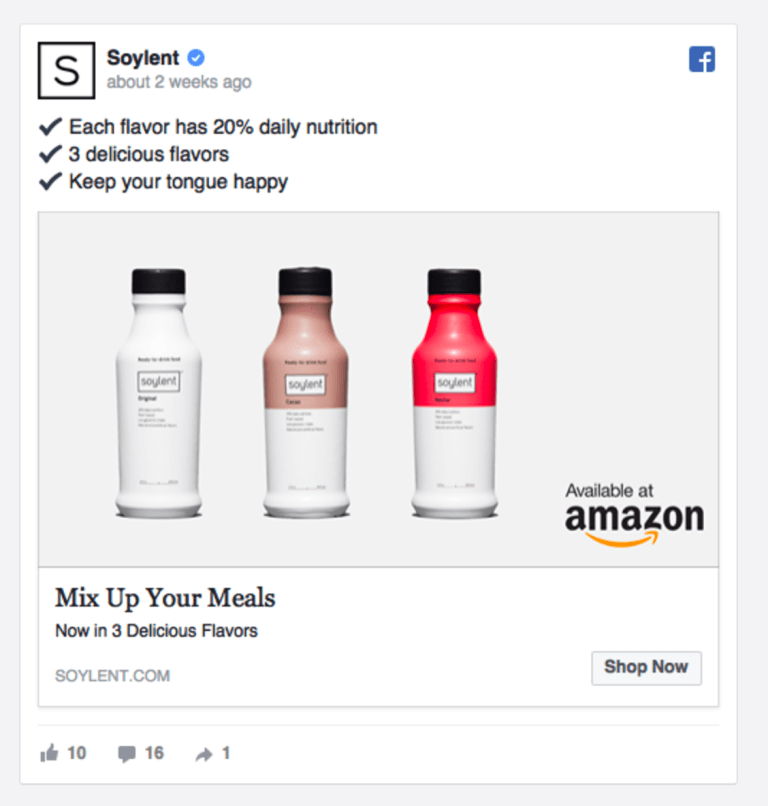Select the brown Cacao bottle

pos(306,392)
